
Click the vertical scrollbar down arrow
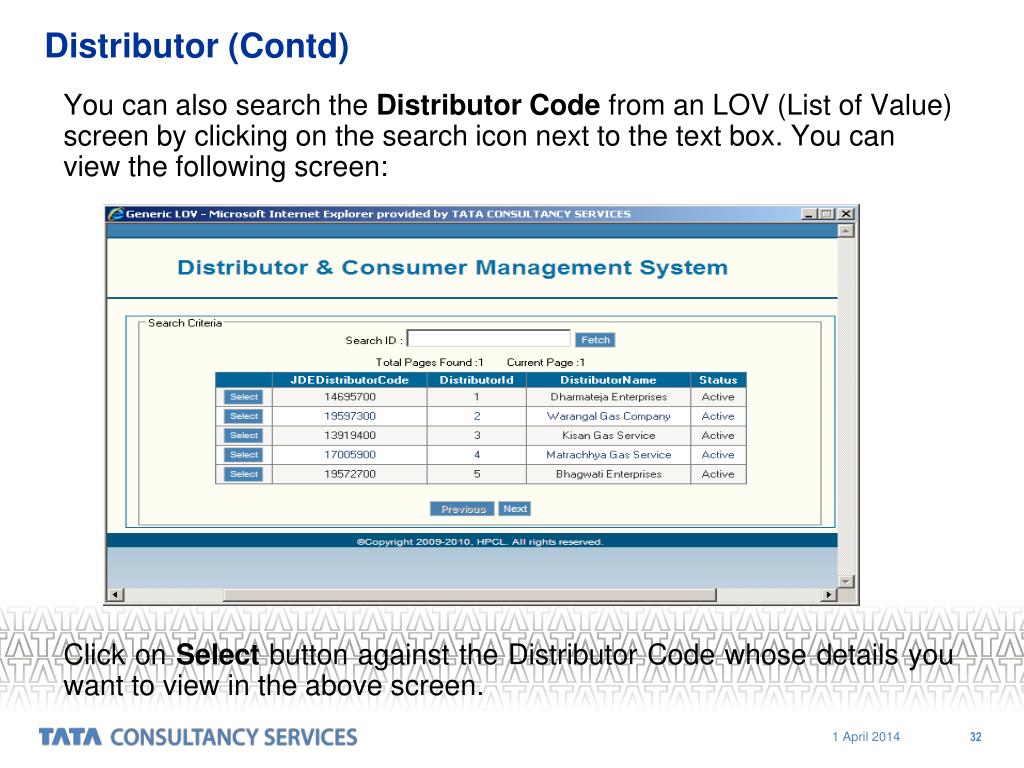coord(846,581)
